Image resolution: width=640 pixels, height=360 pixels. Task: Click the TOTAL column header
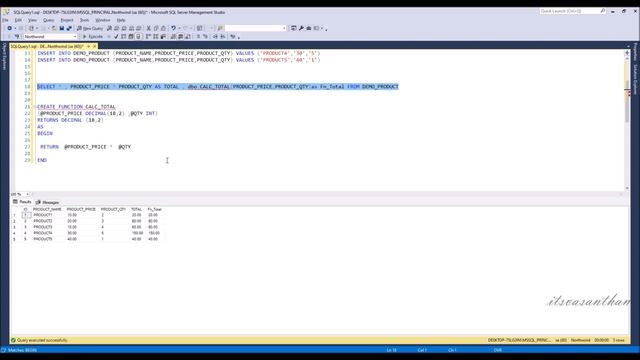coord(136,209)
